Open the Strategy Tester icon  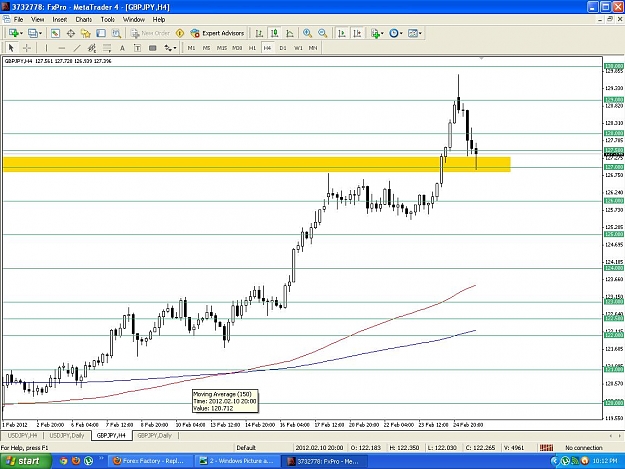pos(116,33)
